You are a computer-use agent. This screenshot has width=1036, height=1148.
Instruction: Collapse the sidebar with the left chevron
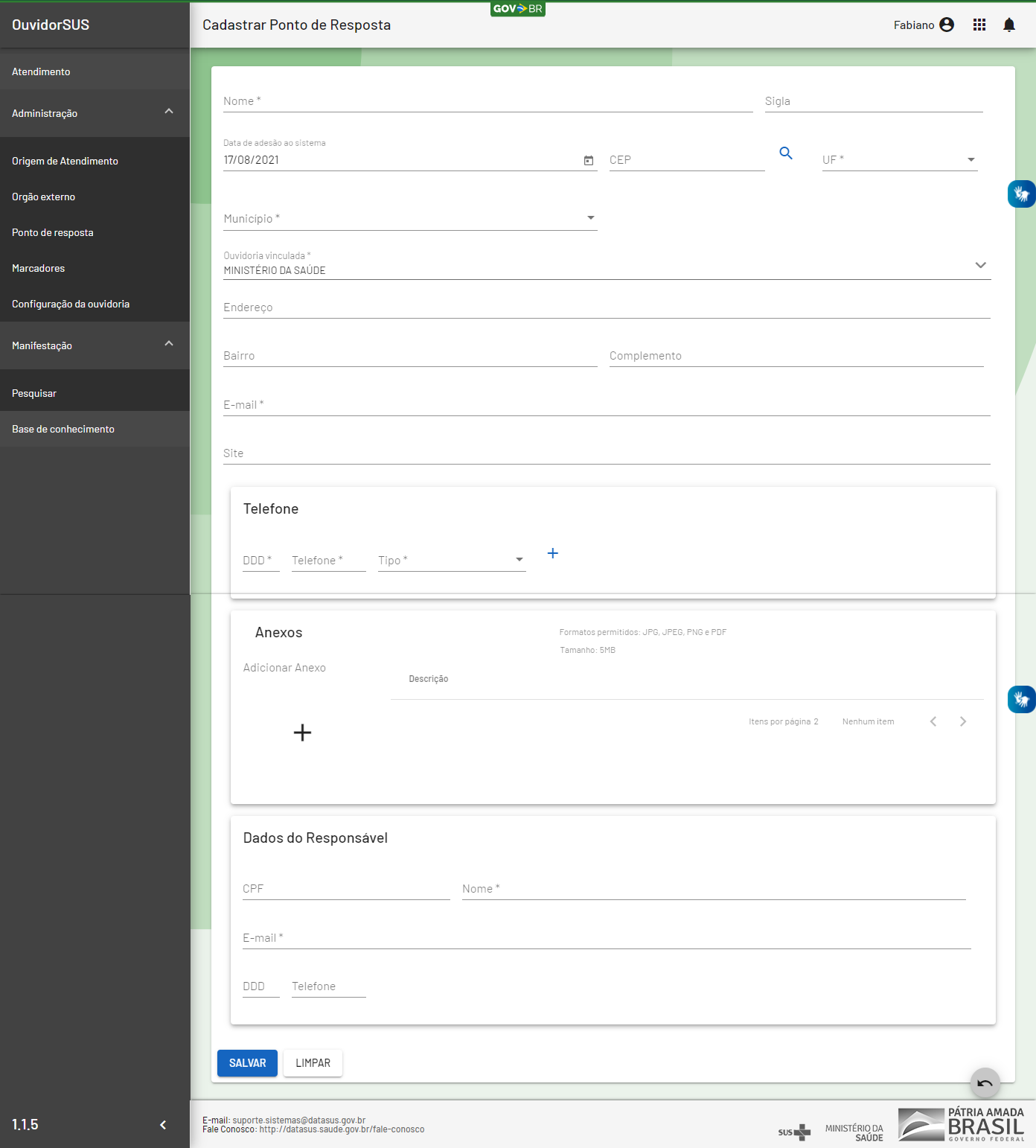[x=163, y=1125]
